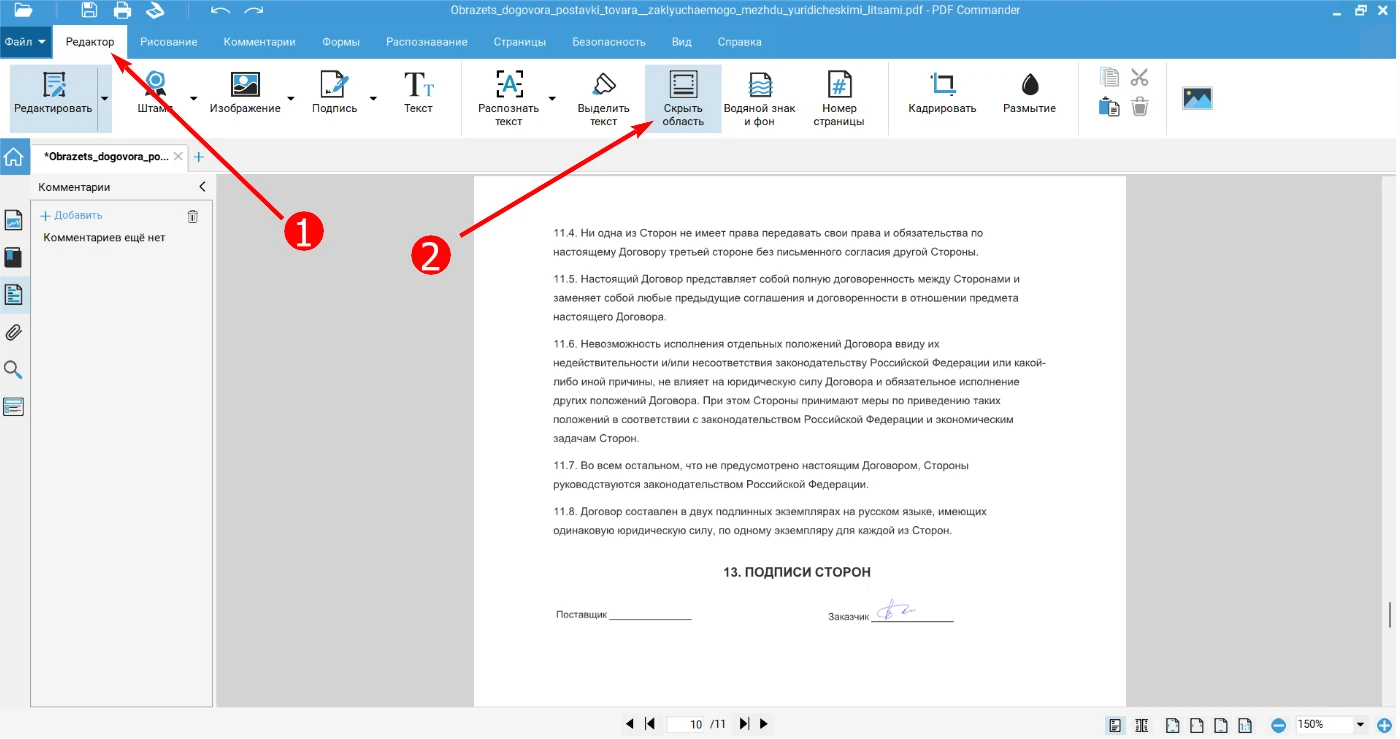The height and width of the screenshot is (739, 1400).
Task: Toggle actual size 1:1 page view
Action: point(1245,725)
